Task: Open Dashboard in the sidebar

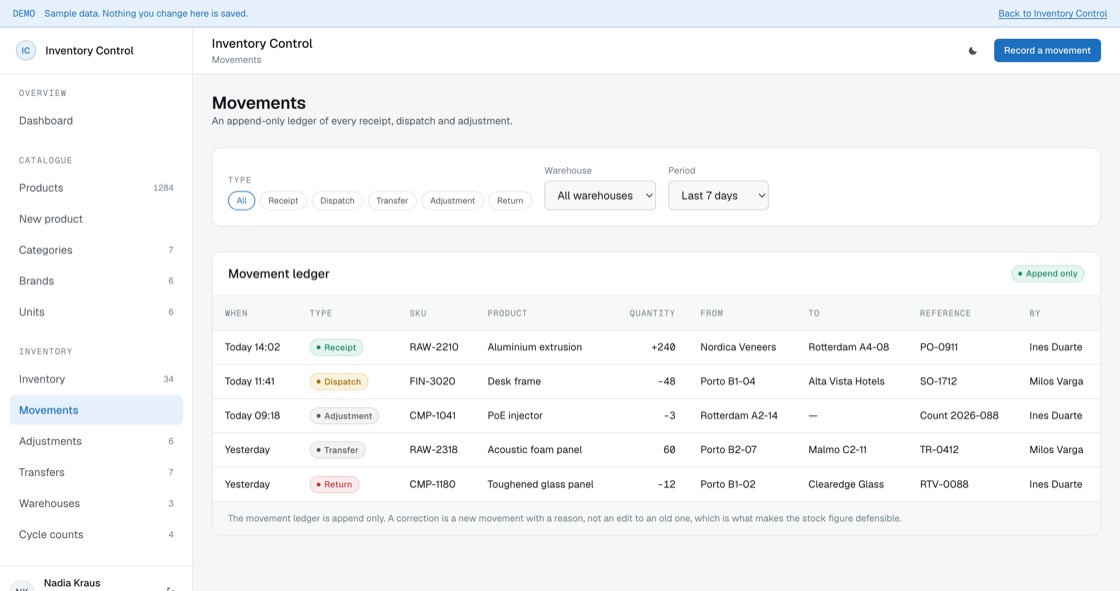Action: click(x=96, y=121)
